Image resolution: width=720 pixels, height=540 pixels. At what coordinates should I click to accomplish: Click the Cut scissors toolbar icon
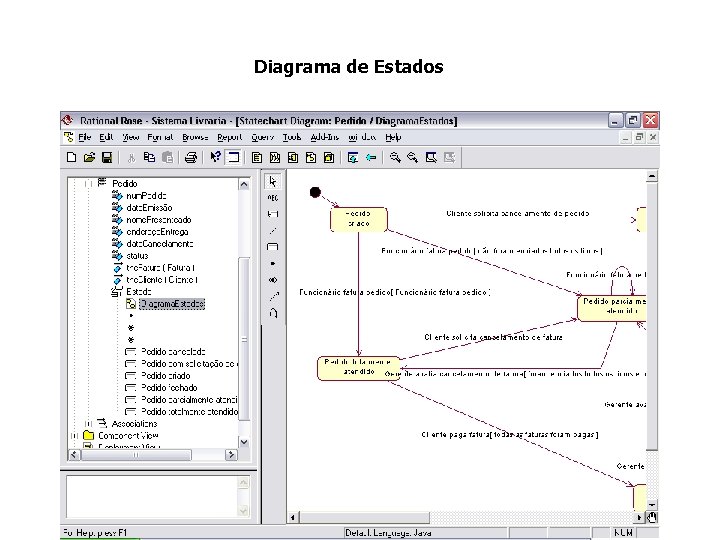131,158
